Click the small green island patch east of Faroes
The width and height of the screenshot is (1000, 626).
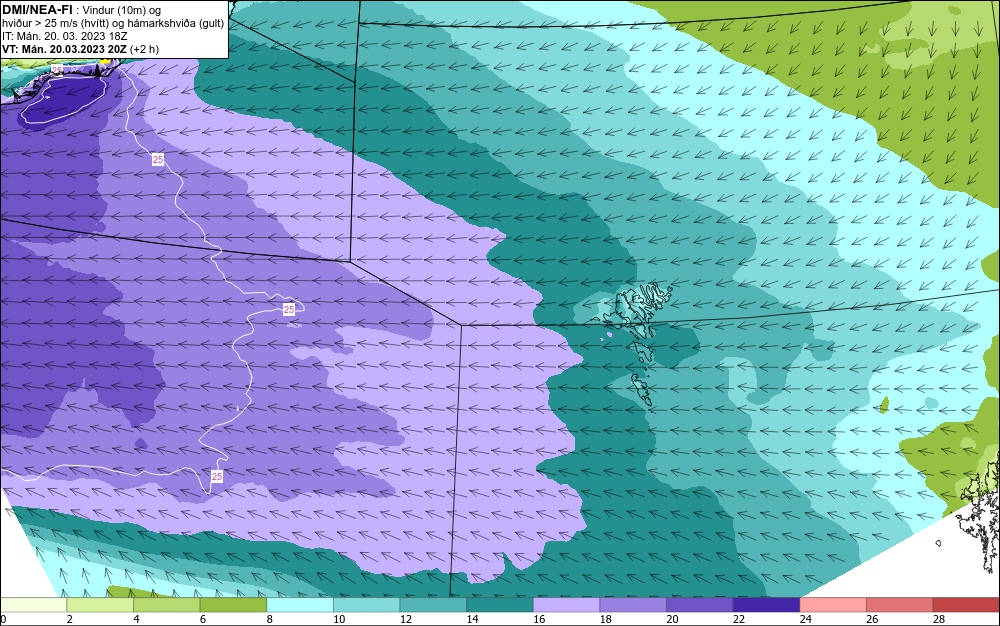click(x=885, y=405)
